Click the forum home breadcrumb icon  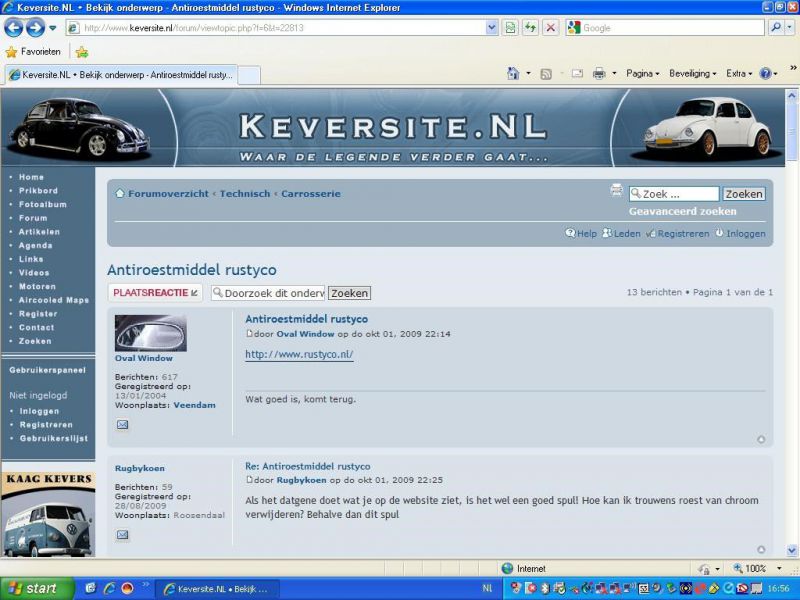click(120, 193)
